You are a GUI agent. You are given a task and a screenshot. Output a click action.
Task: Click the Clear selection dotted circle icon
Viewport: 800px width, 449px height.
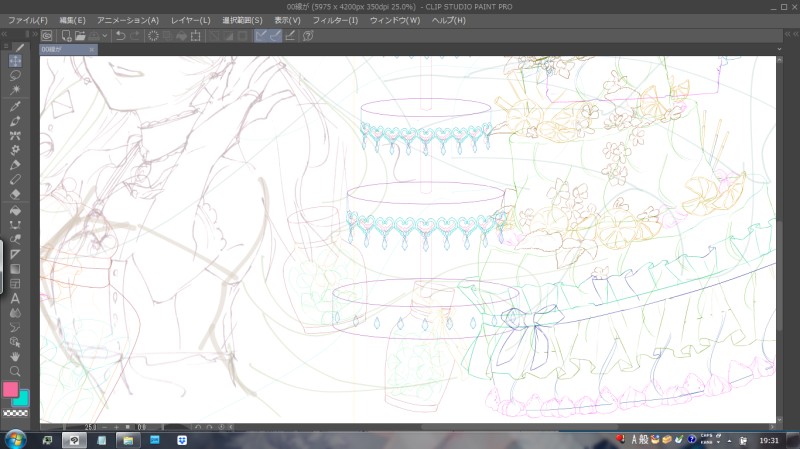click(153, 36)
